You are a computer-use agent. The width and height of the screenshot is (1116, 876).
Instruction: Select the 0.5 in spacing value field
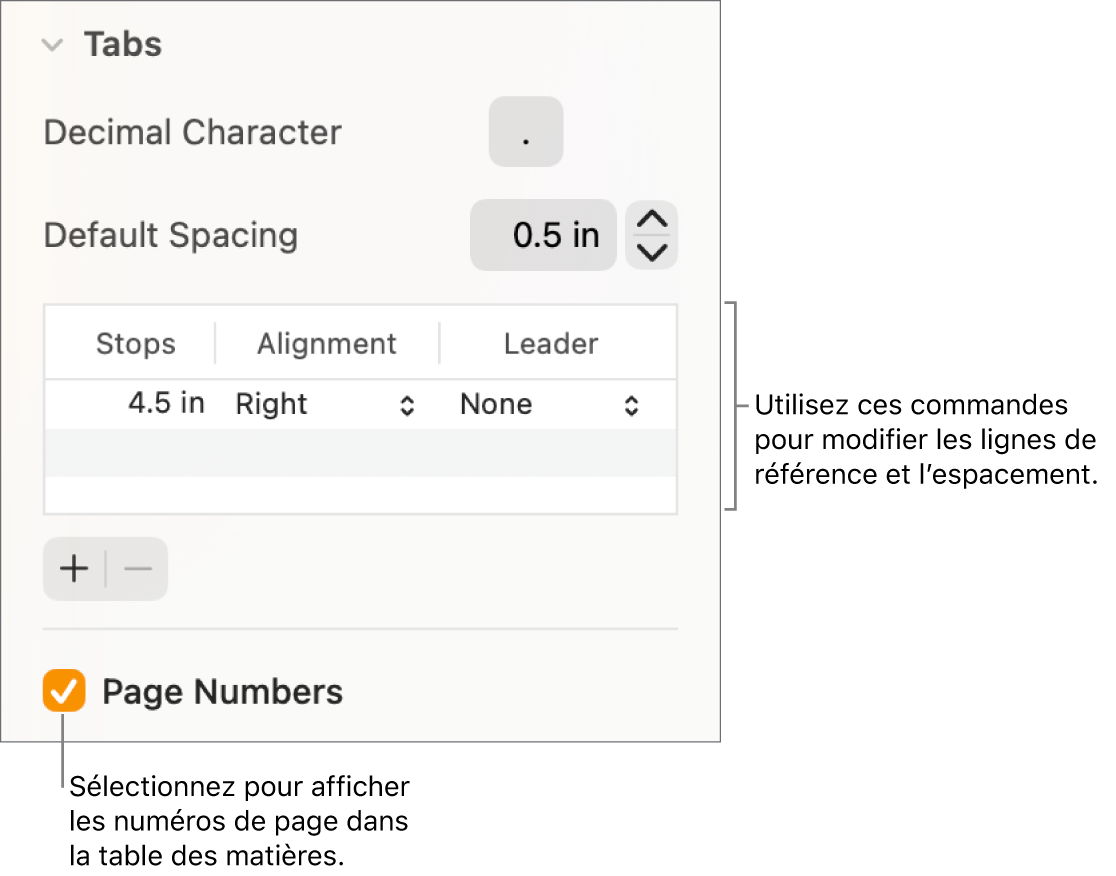coord(543,235)
